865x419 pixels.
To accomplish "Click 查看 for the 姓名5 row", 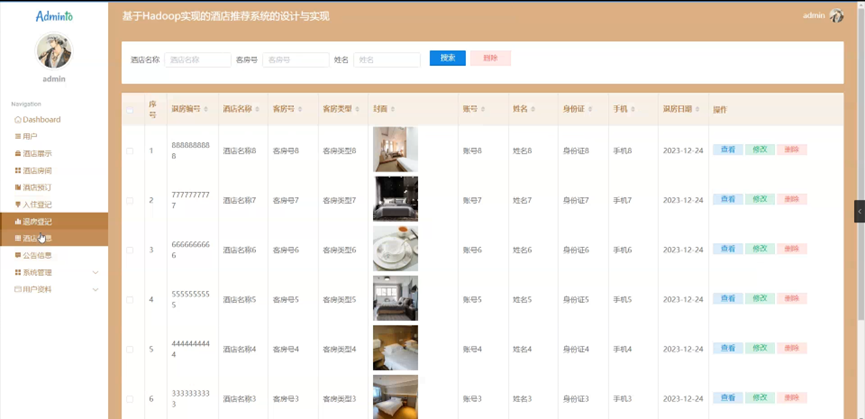I will 728,298.
